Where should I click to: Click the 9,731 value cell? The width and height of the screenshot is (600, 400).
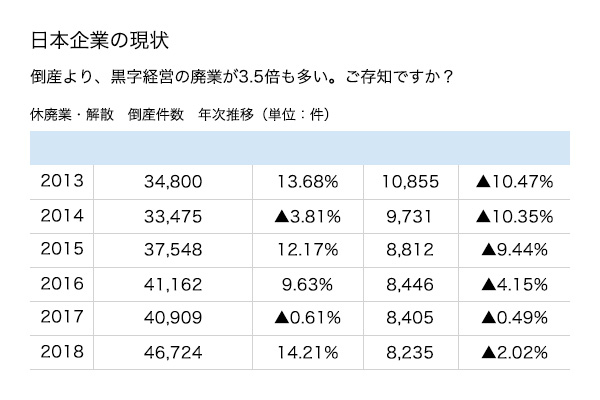coord(411,216)
